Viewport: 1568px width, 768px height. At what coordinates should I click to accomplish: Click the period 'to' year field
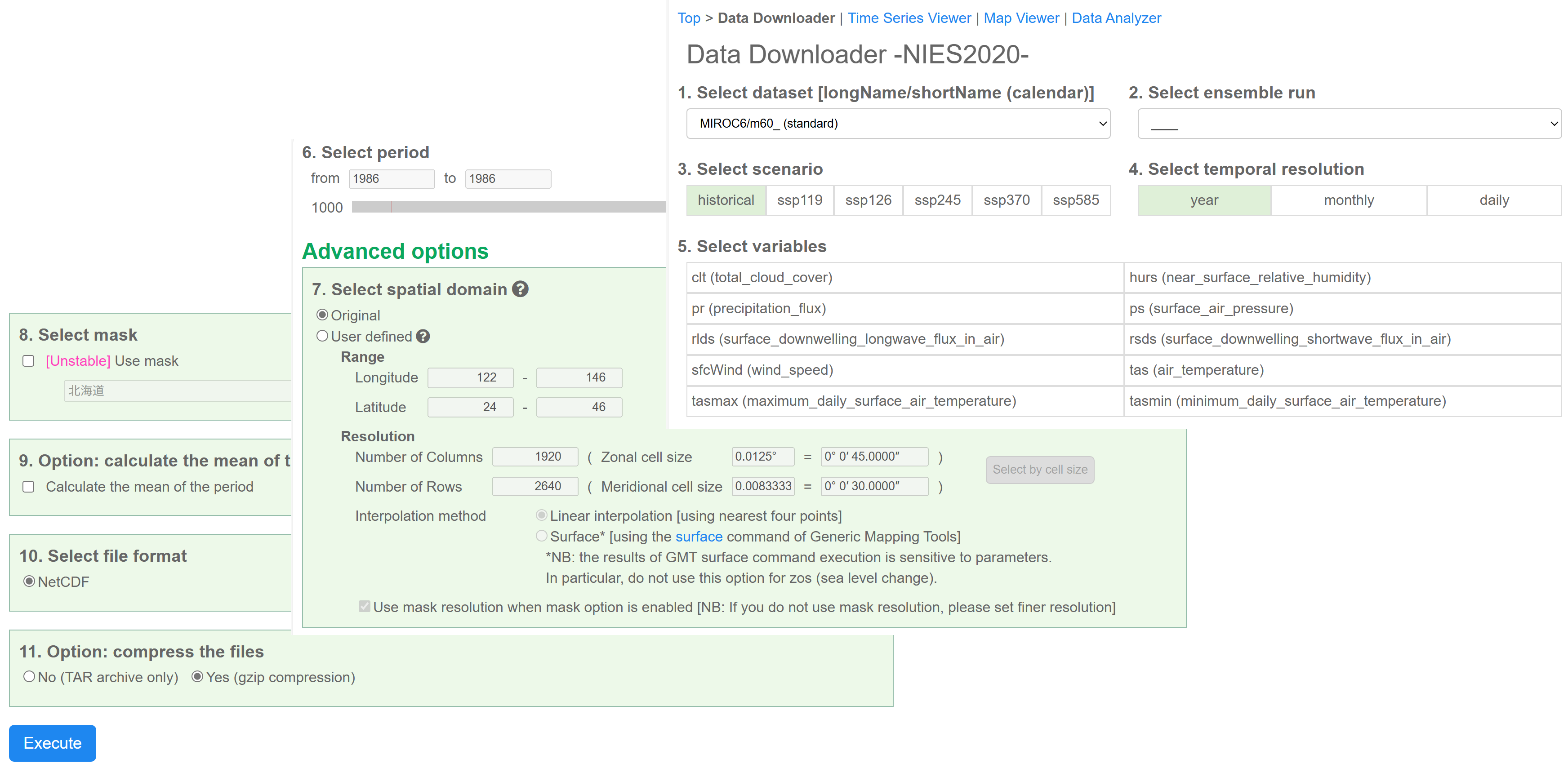click(508, 179)
